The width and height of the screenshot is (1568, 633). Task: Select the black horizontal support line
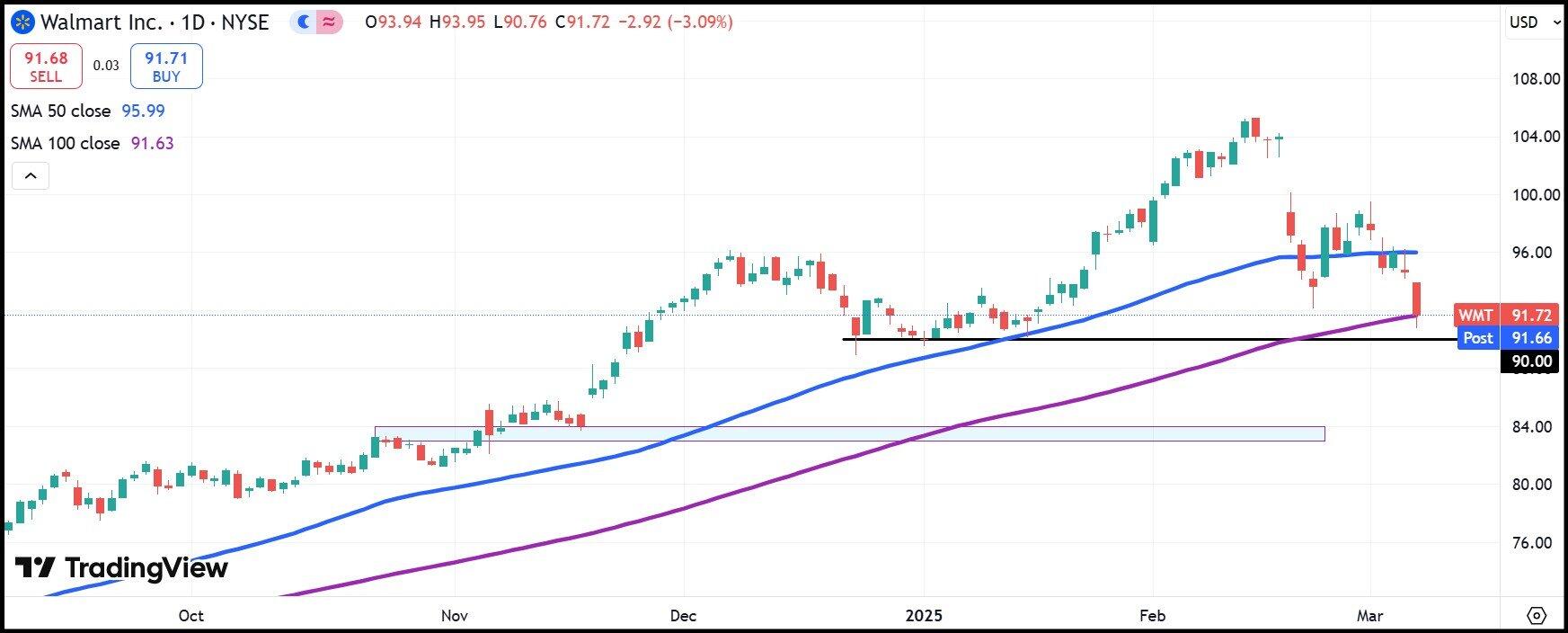[1123, 339]
